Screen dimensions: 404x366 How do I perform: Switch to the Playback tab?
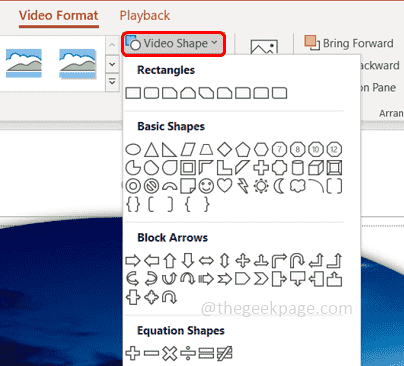point(145,16)
